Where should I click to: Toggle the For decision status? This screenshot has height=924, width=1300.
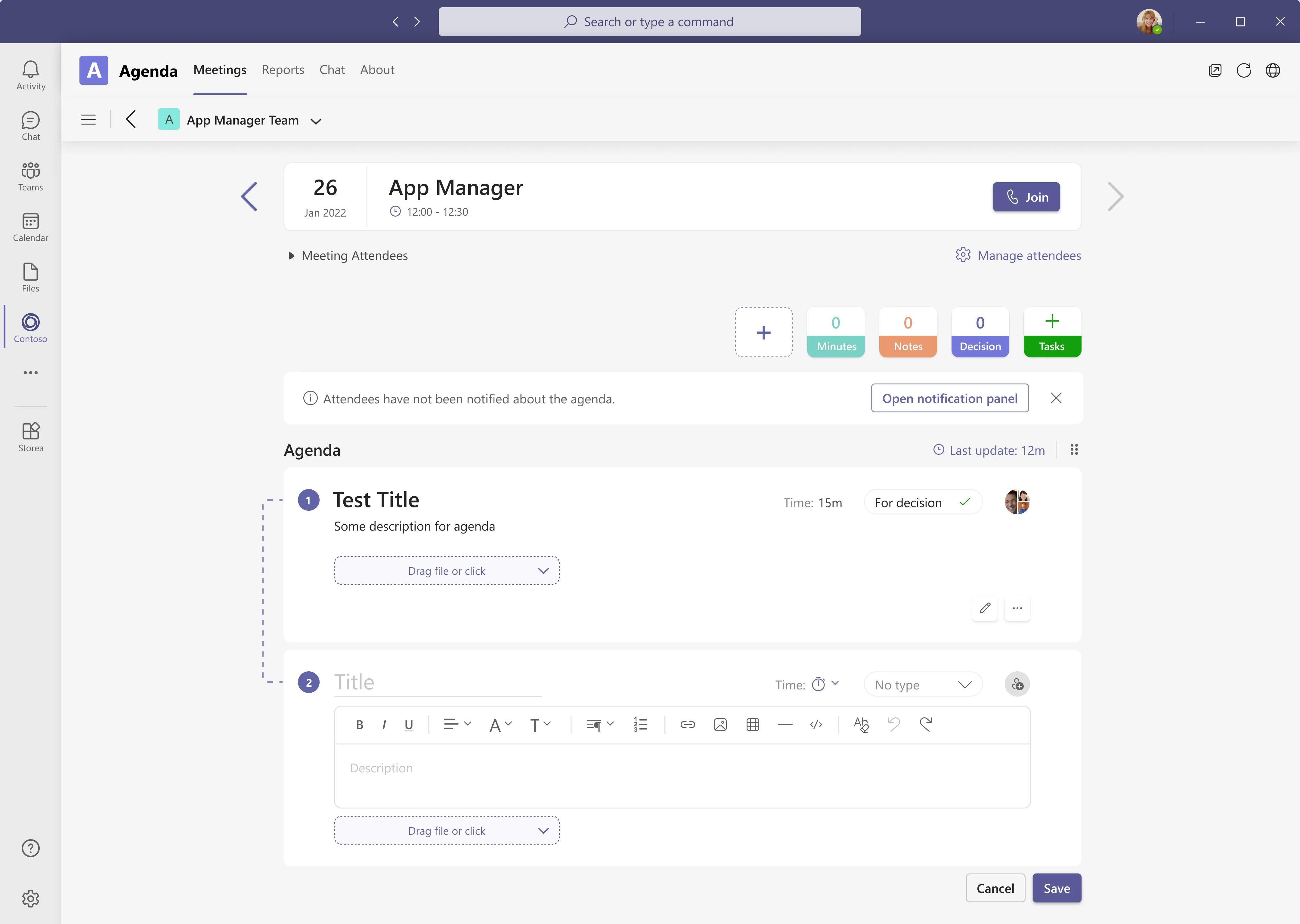(923, 502)
